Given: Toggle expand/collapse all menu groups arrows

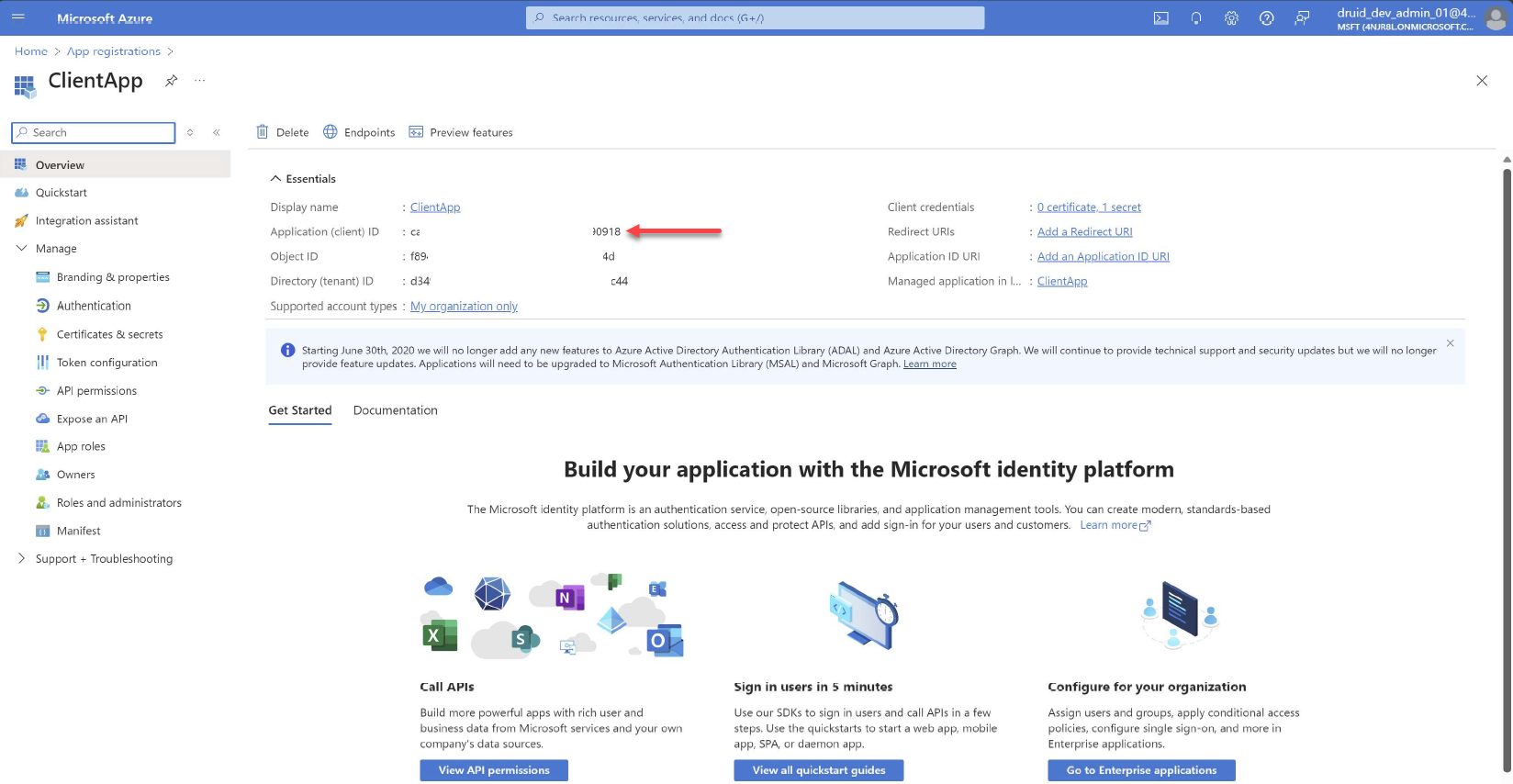Looking at the screenshot, I should tap(190, 132).
